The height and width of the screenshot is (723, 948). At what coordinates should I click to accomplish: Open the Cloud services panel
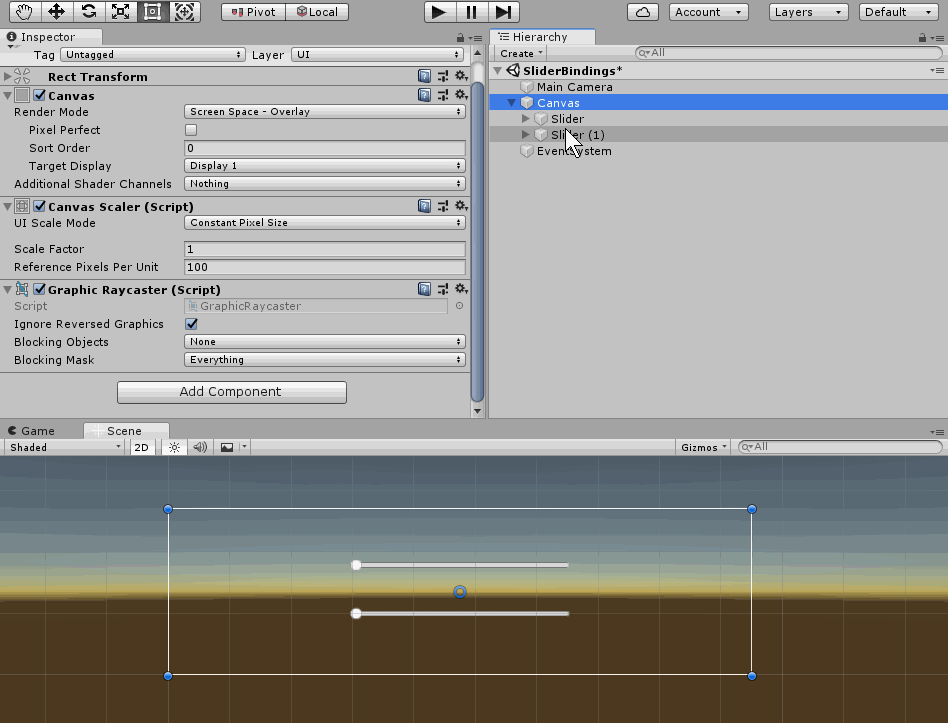coord(643,12)
